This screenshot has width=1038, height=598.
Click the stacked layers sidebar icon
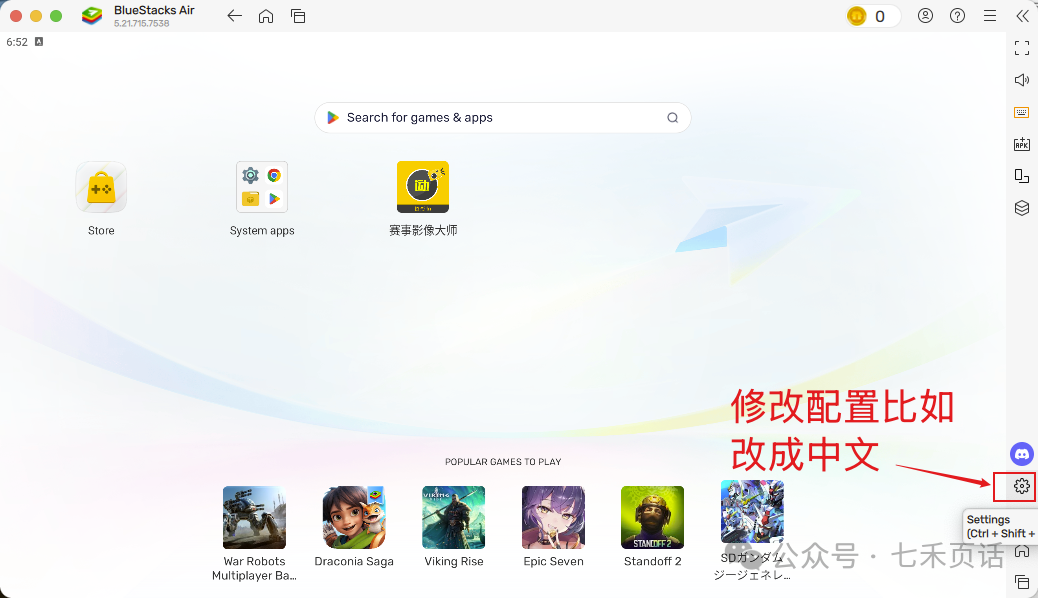(1021, 208)
